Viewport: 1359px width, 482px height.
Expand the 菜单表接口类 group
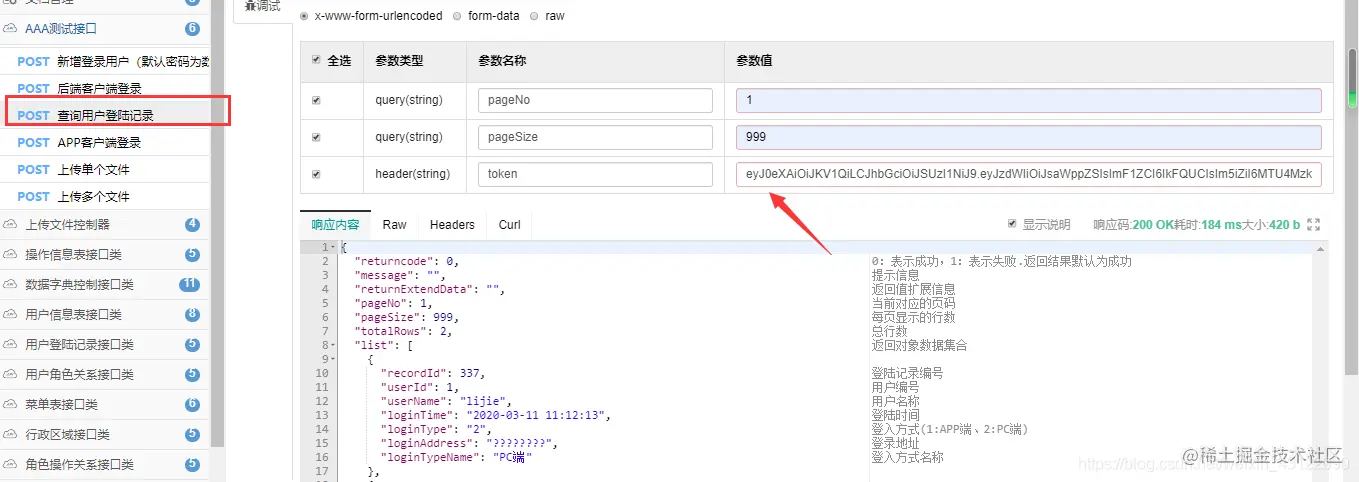coord(105,405)
